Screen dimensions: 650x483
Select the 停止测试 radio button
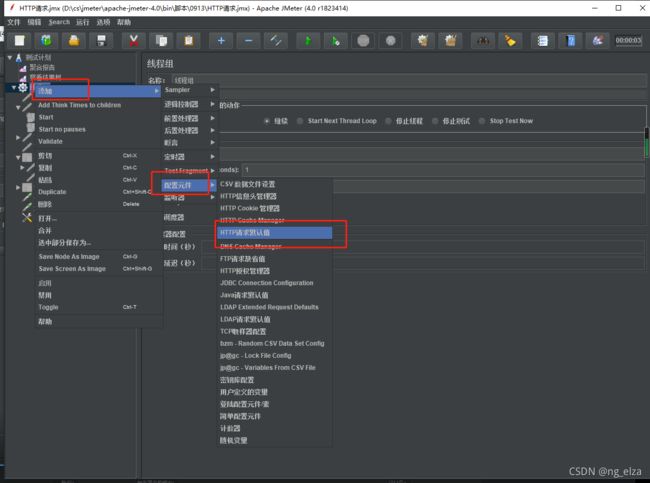click(x=435, y=121)
